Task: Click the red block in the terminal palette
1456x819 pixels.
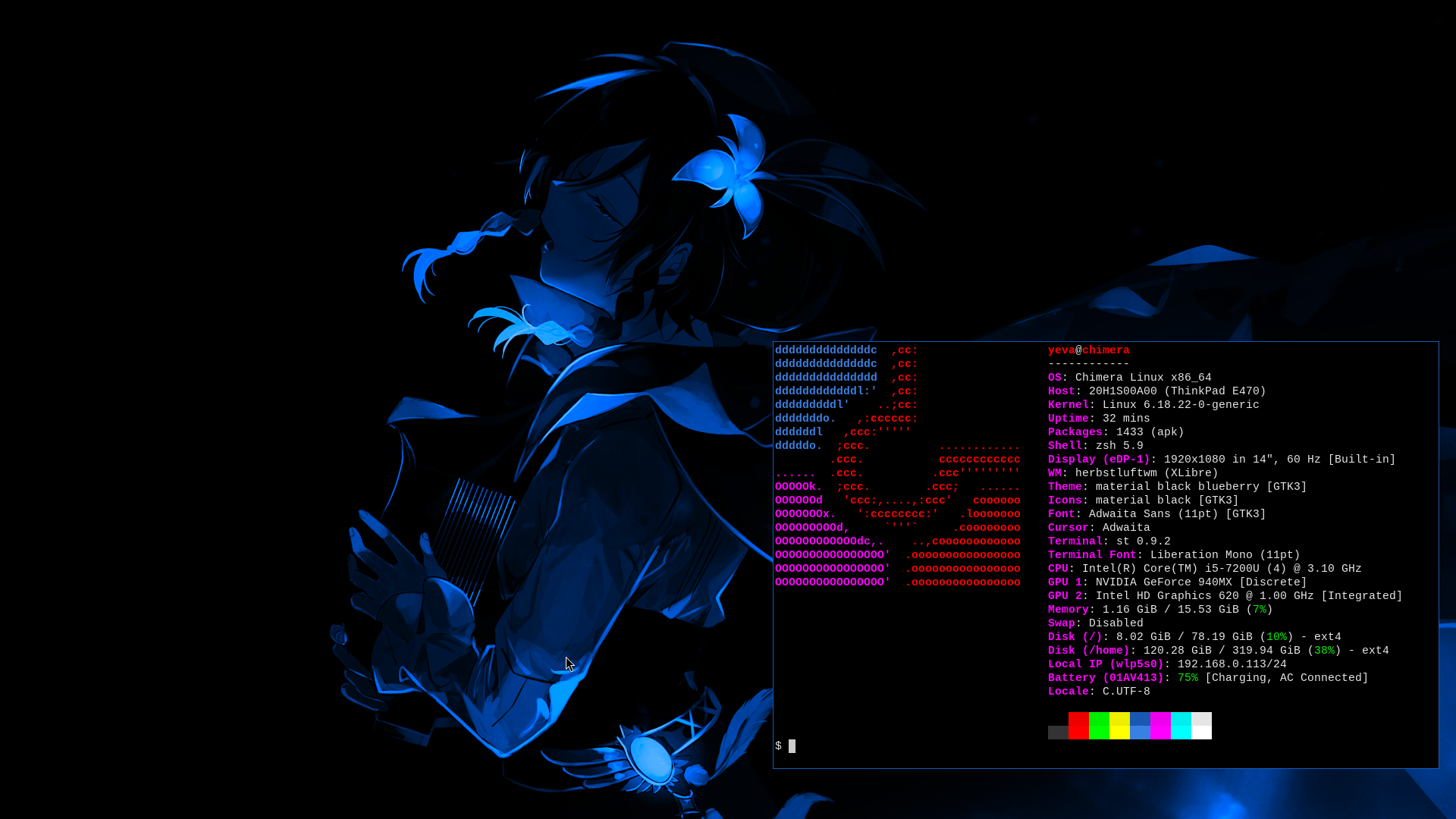Action: tap(1078, 726)
